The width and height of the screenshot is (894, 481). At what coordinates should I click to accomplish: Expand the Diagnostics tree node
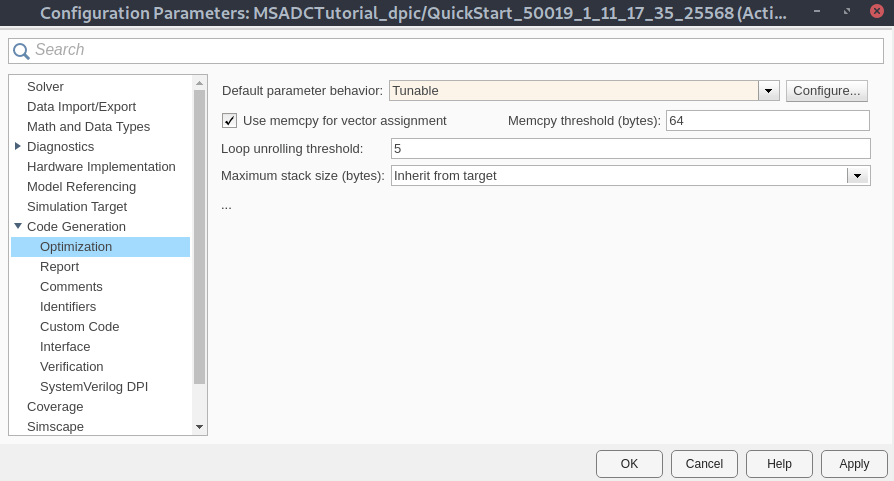pyautogui.click(x=18, y=147)
